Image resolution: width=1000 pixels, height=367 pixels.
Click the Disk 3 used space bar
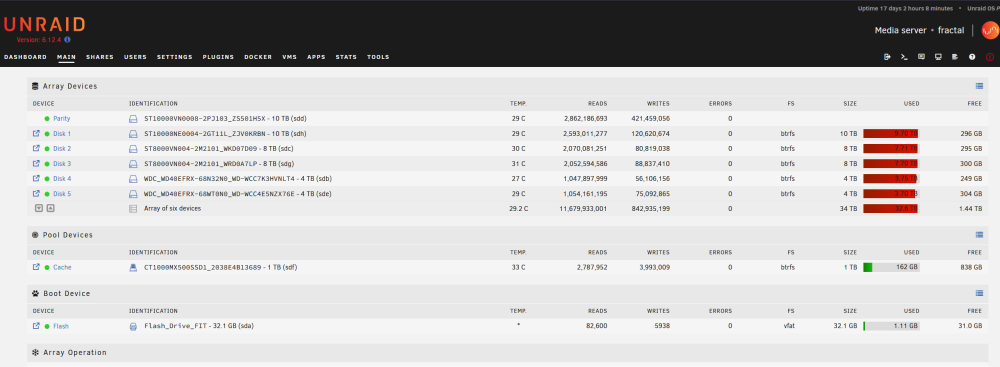click(891, 163)
